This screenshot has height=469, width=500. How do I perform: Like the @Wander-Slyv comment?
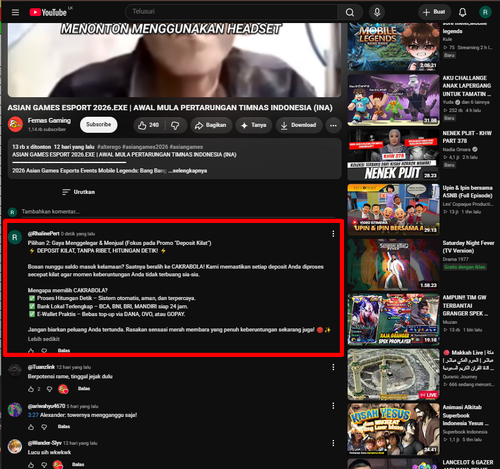click(31, 465)
